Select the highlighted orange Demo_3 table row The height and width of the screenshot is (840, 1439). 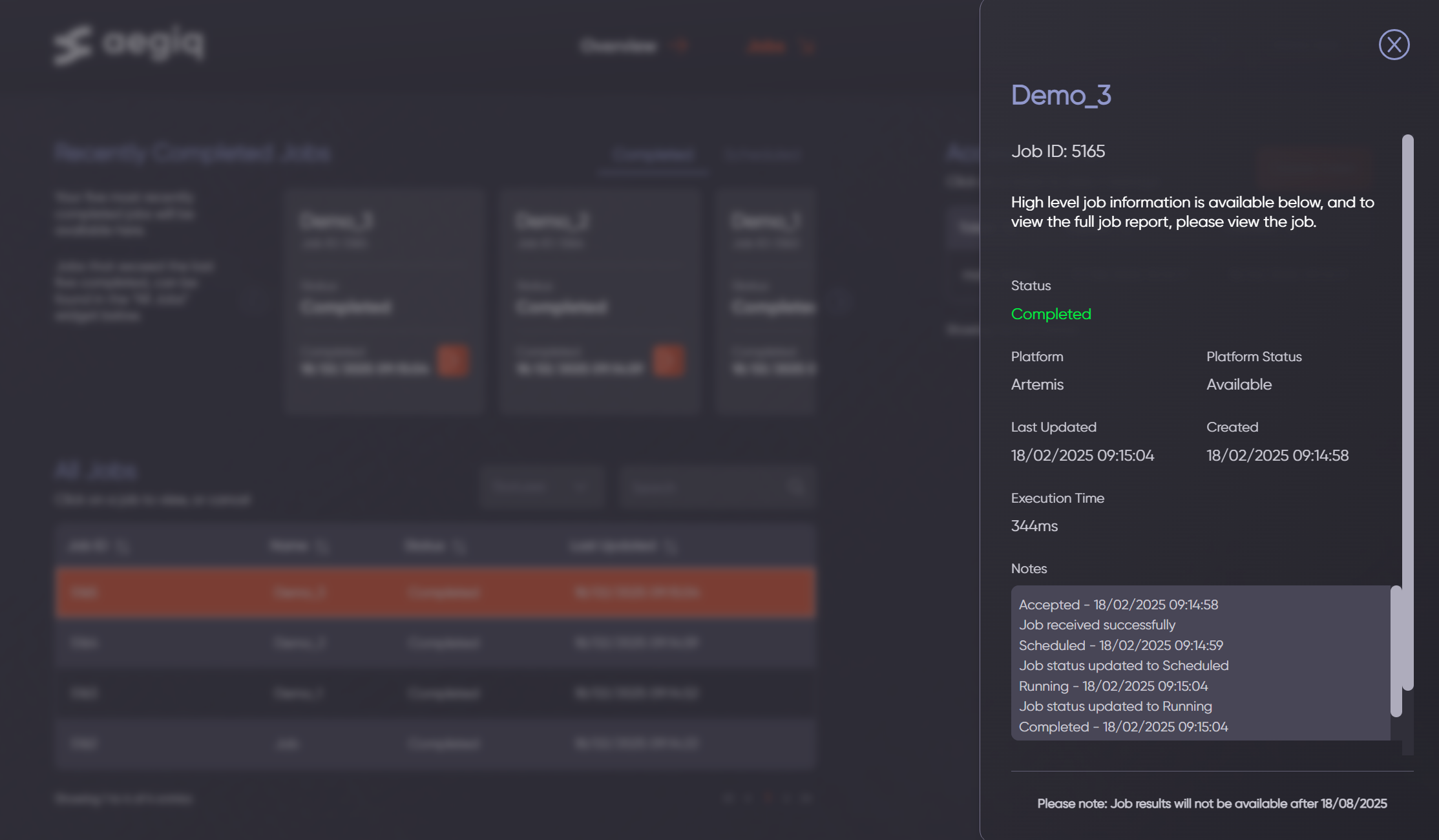[435, 593]
